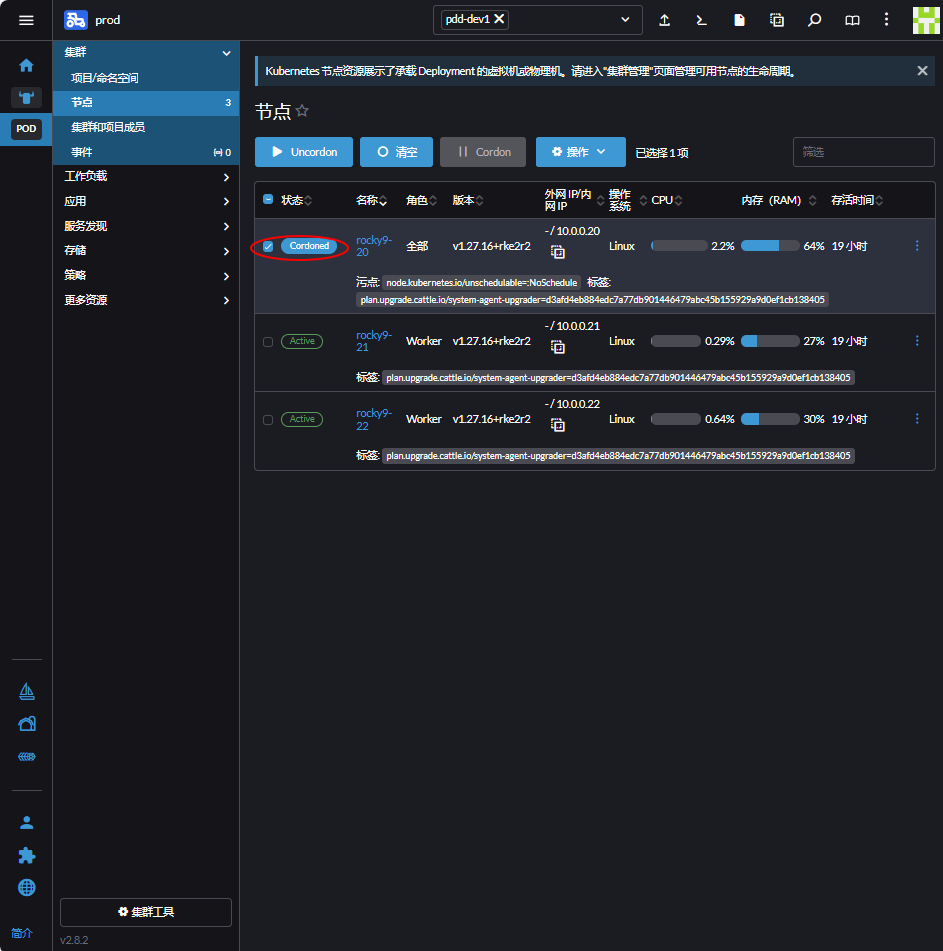Viewport: 943px width, 951px height.
Task: Open the puzzle Extensions icon
Action: pos(27,855)
